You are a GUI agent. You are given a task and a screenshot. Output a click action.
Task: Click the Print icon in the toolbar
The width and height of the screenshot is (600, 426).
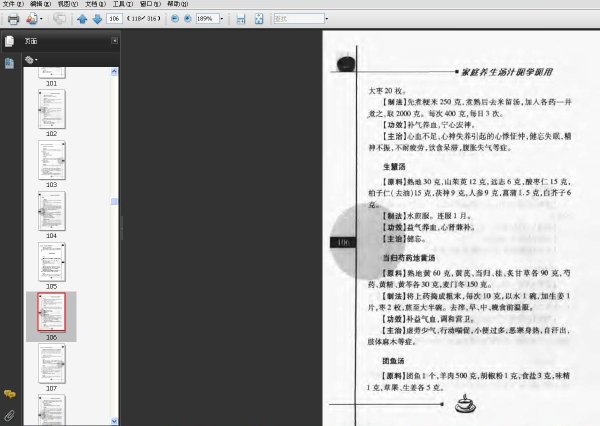click(13, 19)
